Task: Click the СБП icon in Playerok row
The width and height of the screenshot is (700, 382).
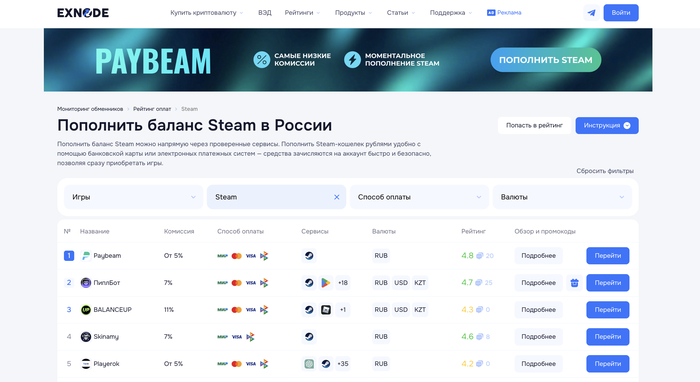Action: click(x=264, y=364)
